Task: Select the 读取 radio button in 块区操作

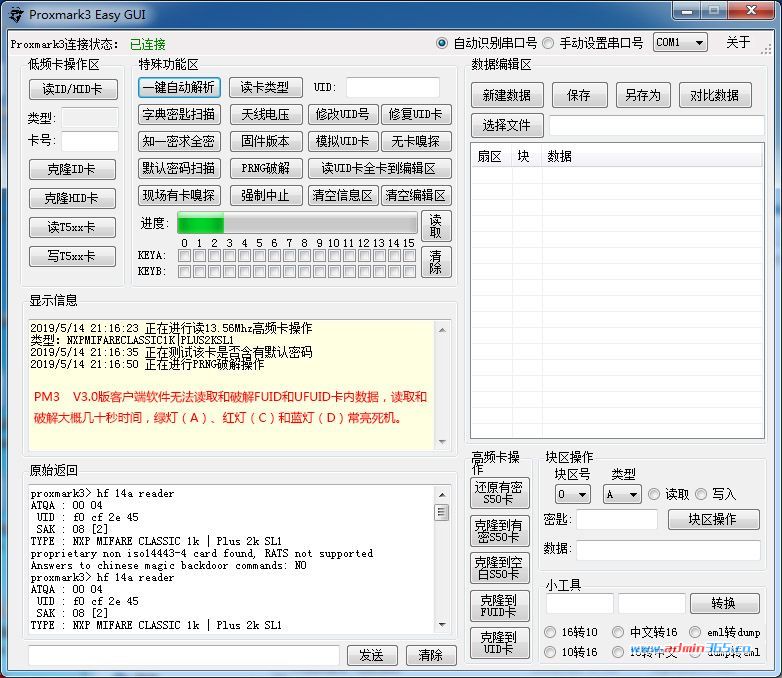Action: (x=654, y=494)
